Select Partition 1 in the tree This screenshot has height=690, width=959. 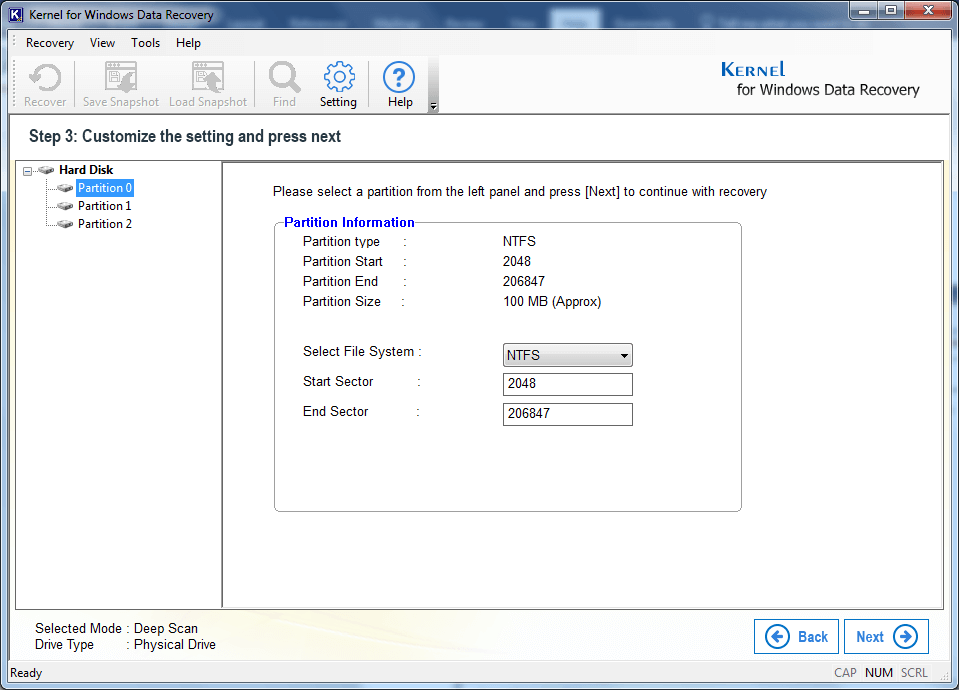(105, 206)
